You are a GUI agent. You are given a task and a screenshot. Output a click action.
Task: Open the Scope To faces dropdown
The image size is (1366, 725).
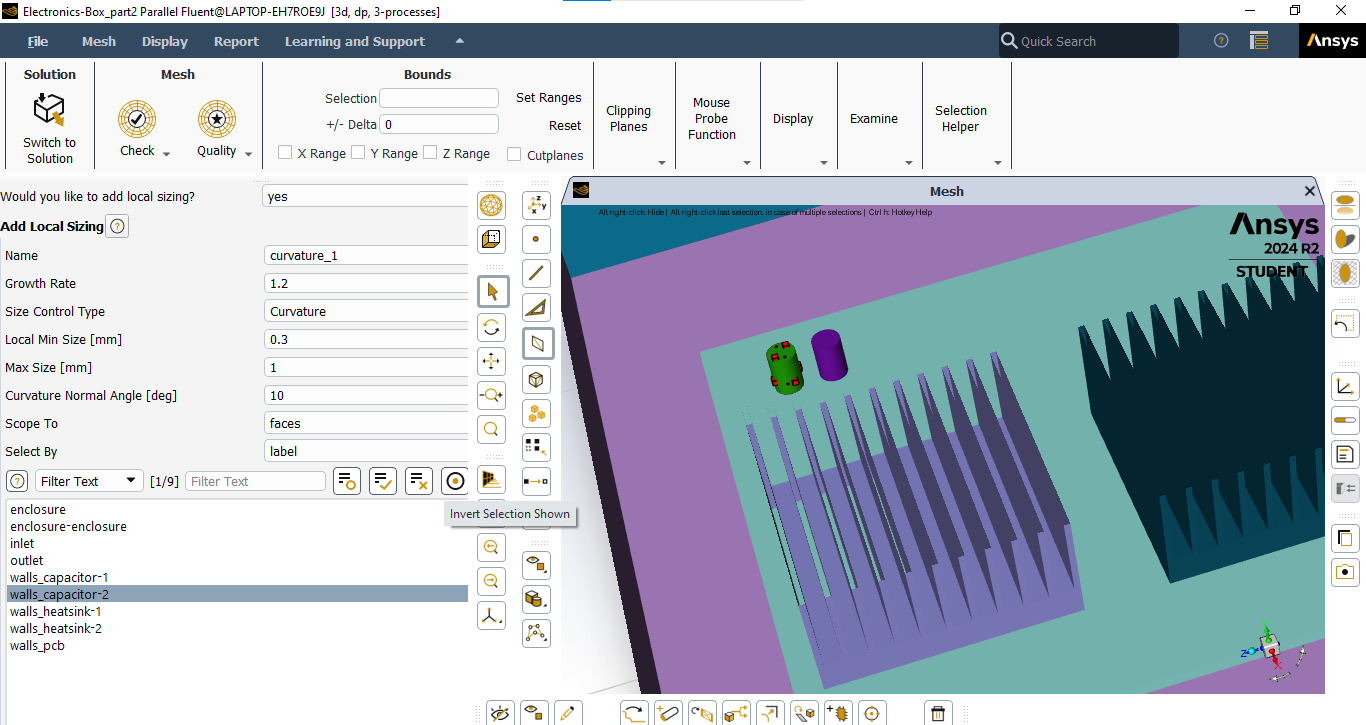tap(367, 423)
